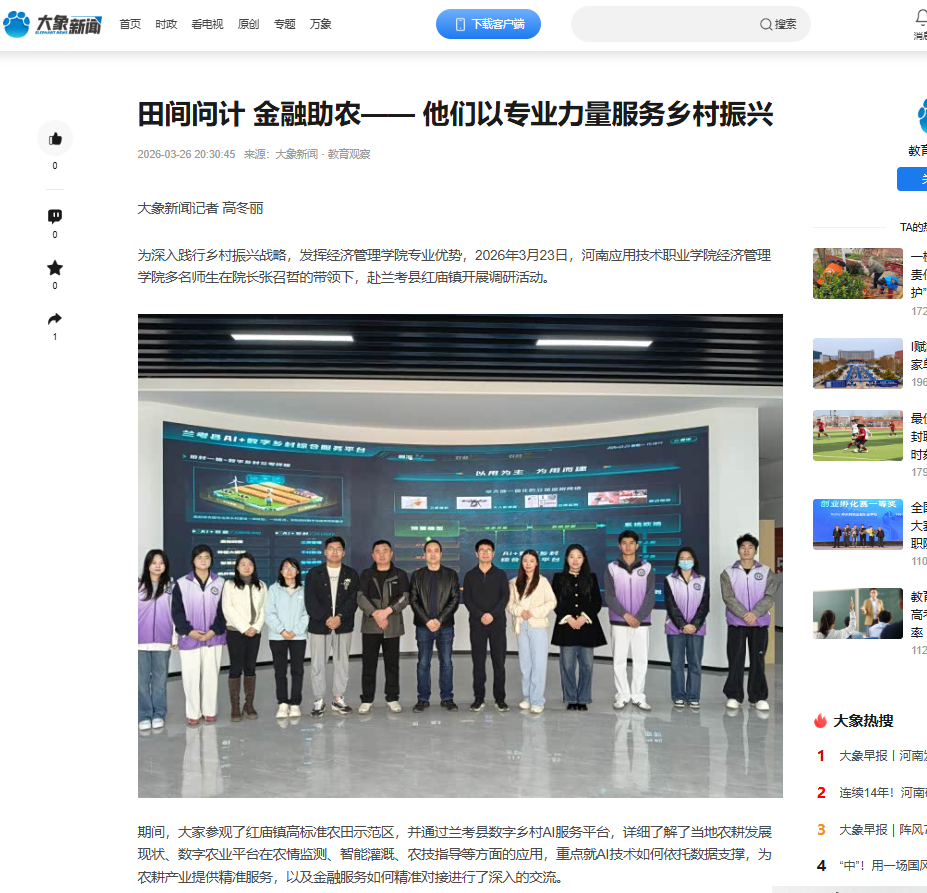Click the 下载客户端 button
Viewport: 927px width, 893px height.
click(488, 24)
